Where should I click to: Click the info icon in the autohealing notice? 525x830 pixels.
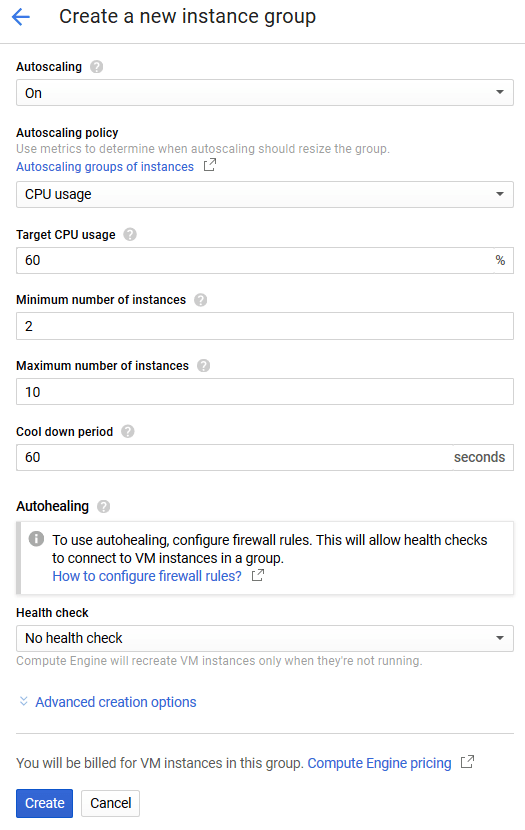pos(36,539)
